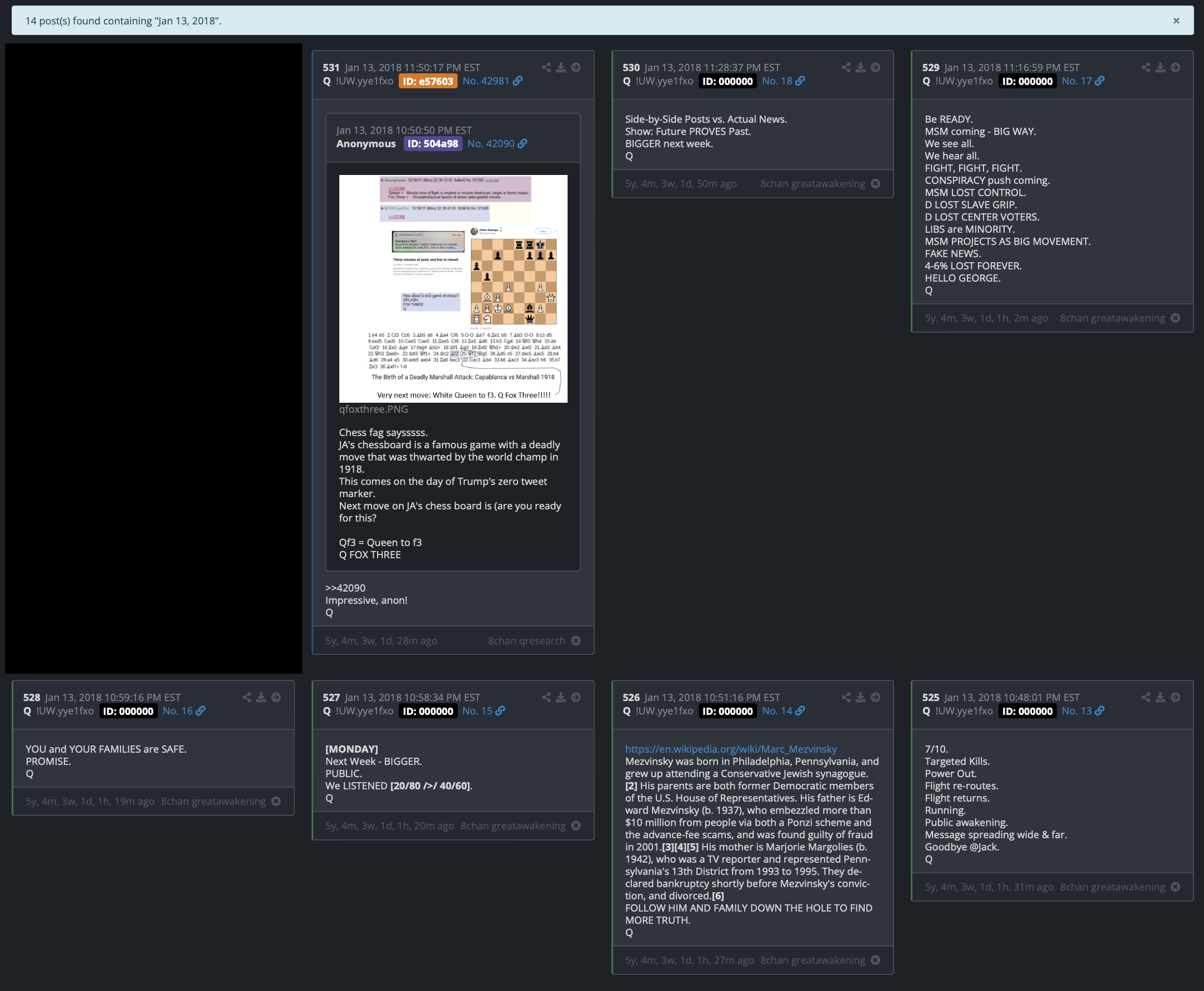The height and width of the screenshot is (991, 1204).
Task: Click the board icon beside 8chan qresearch
Action: (576, 640)
